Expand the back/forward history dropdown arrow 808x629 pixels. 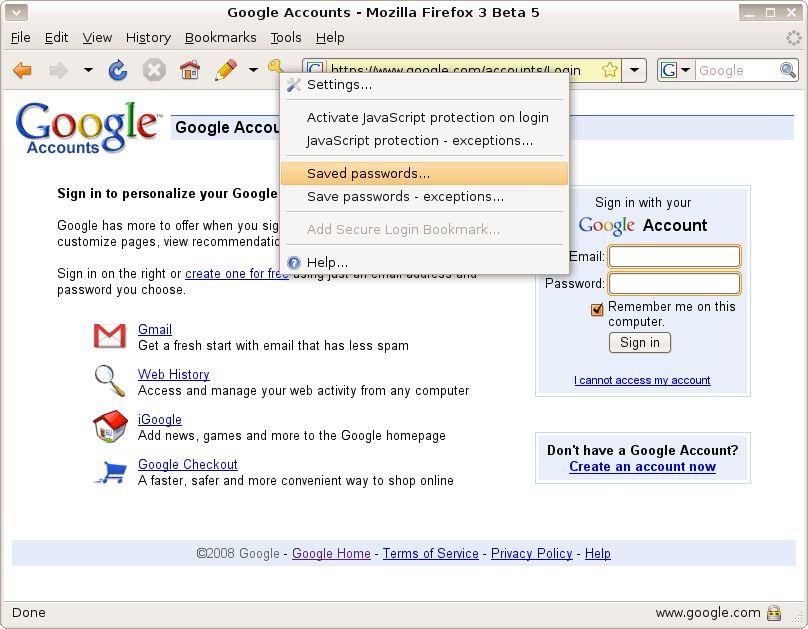[x=88, y=70]
